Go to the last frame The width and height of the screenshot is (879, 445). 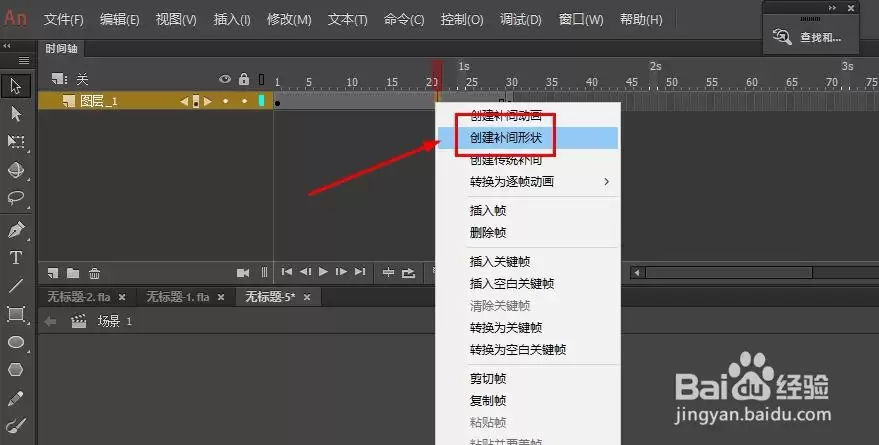360,272
